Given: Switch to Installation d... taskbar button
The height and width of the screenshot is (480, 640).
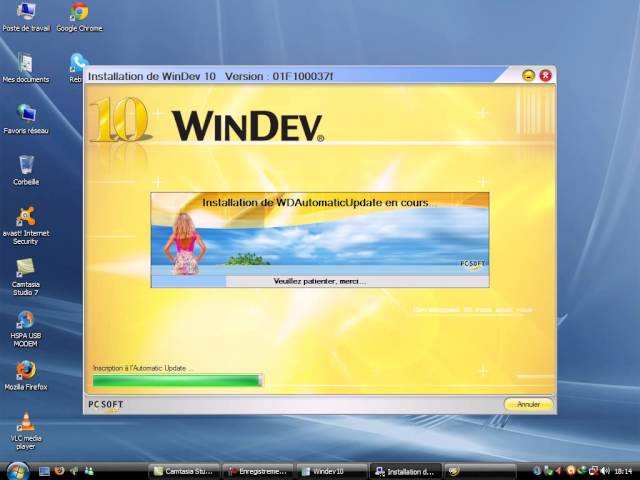Looking at the screenshot, I should (405, 471).
